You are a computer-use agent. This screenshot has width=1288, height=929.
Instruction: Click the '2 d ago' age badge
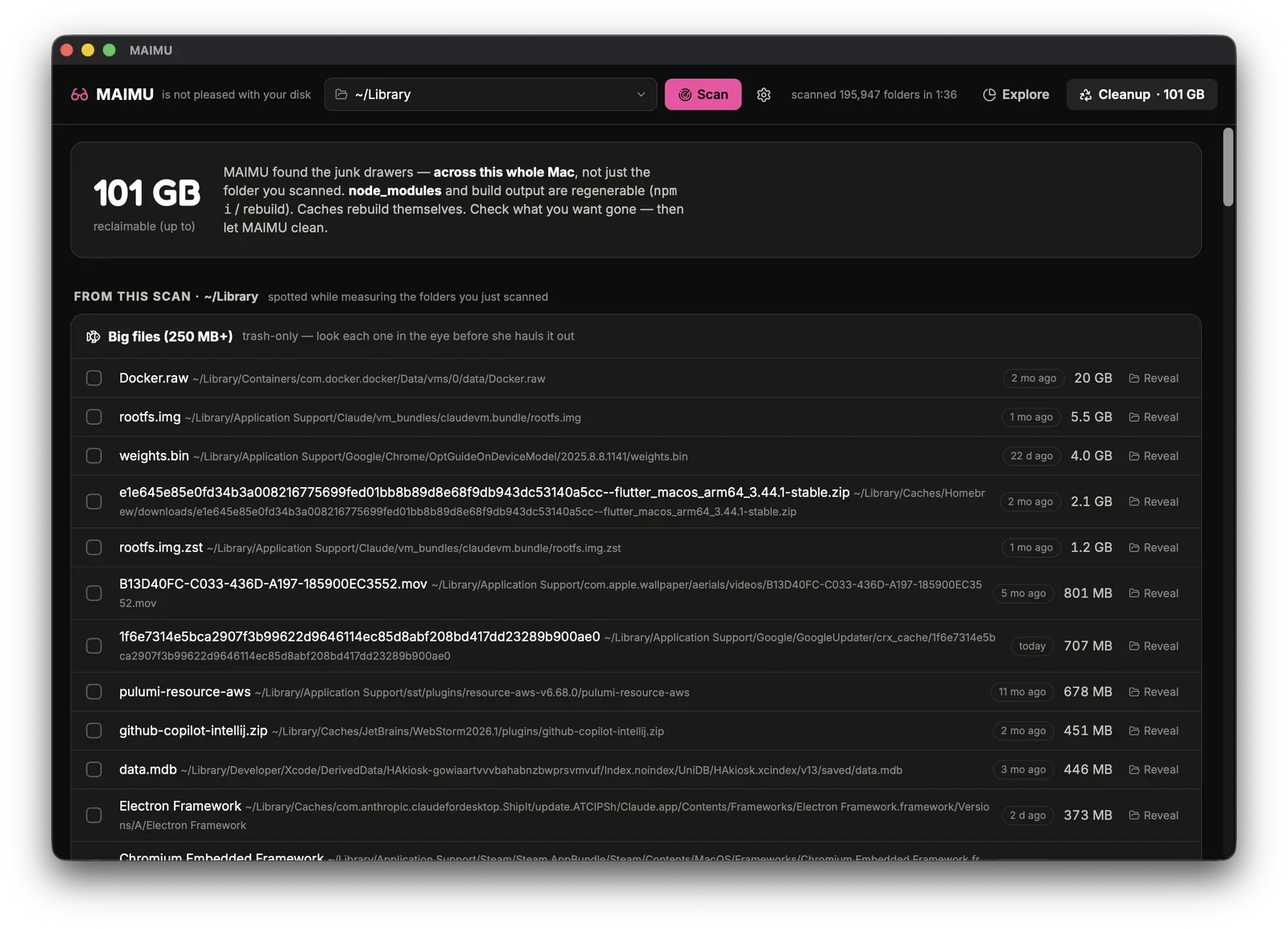click(x=1028, y=815)
